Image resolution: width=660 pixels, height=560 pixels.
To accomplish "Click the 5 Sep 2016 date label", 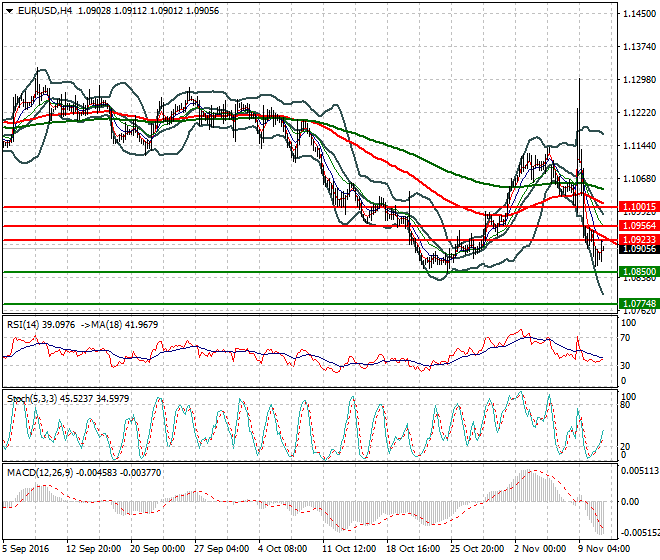I will [x=26, y=549].
